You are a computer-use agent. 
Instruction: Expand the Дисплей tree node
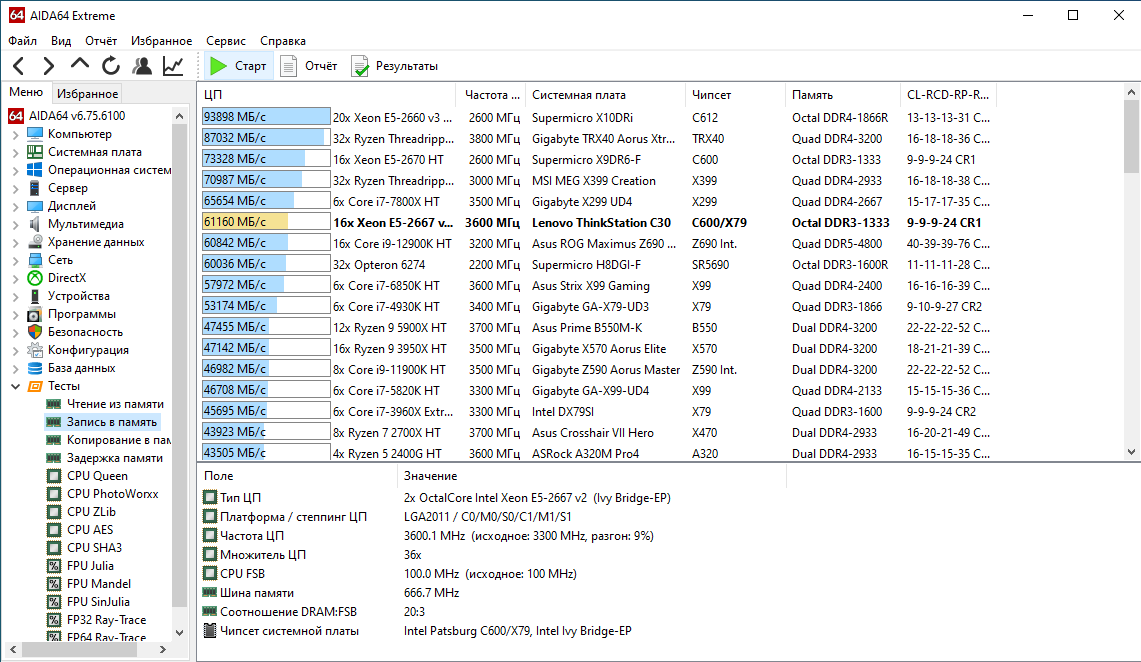coord(15,207)
